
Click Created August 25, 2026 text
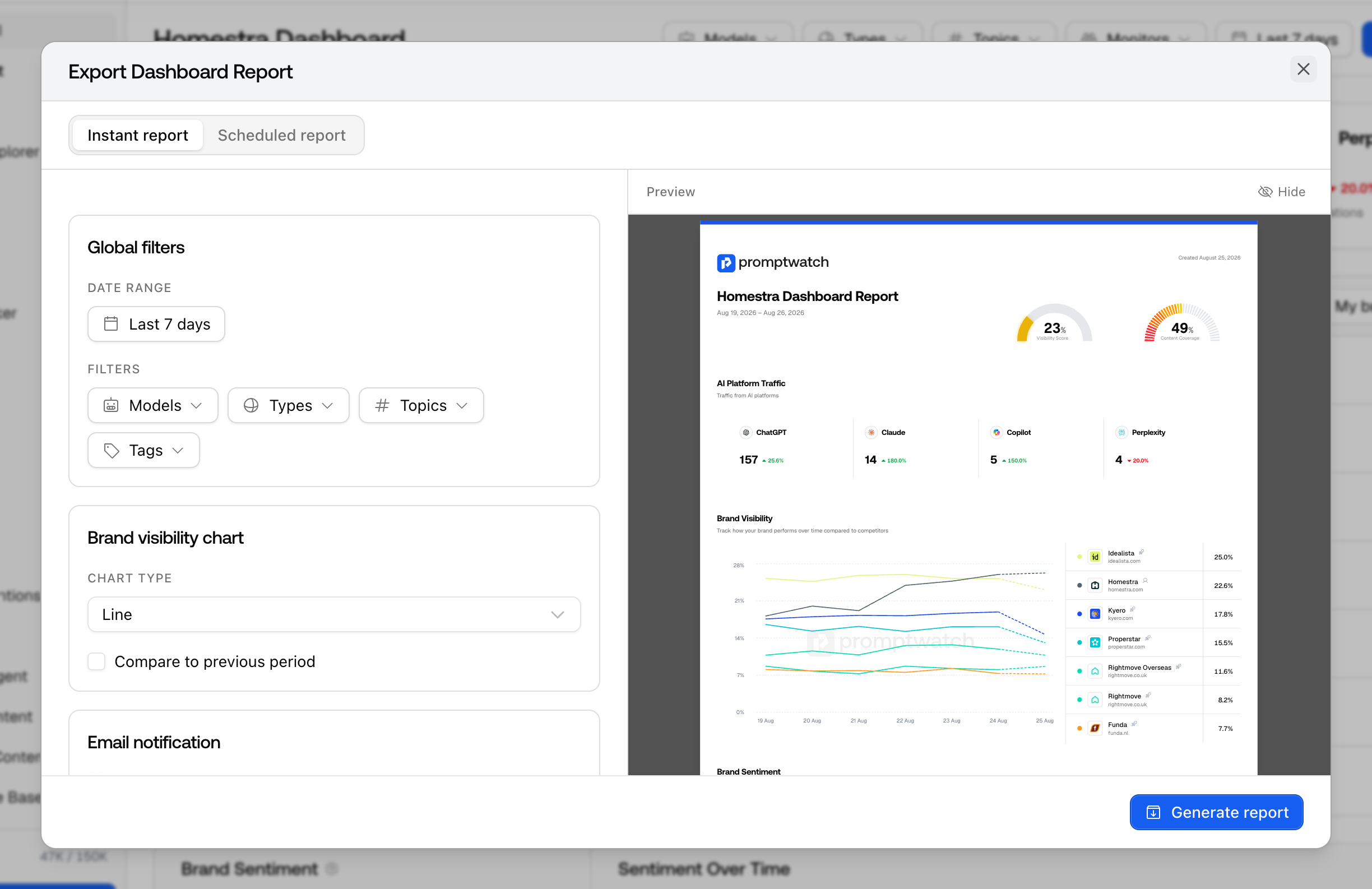[1209, 258]
